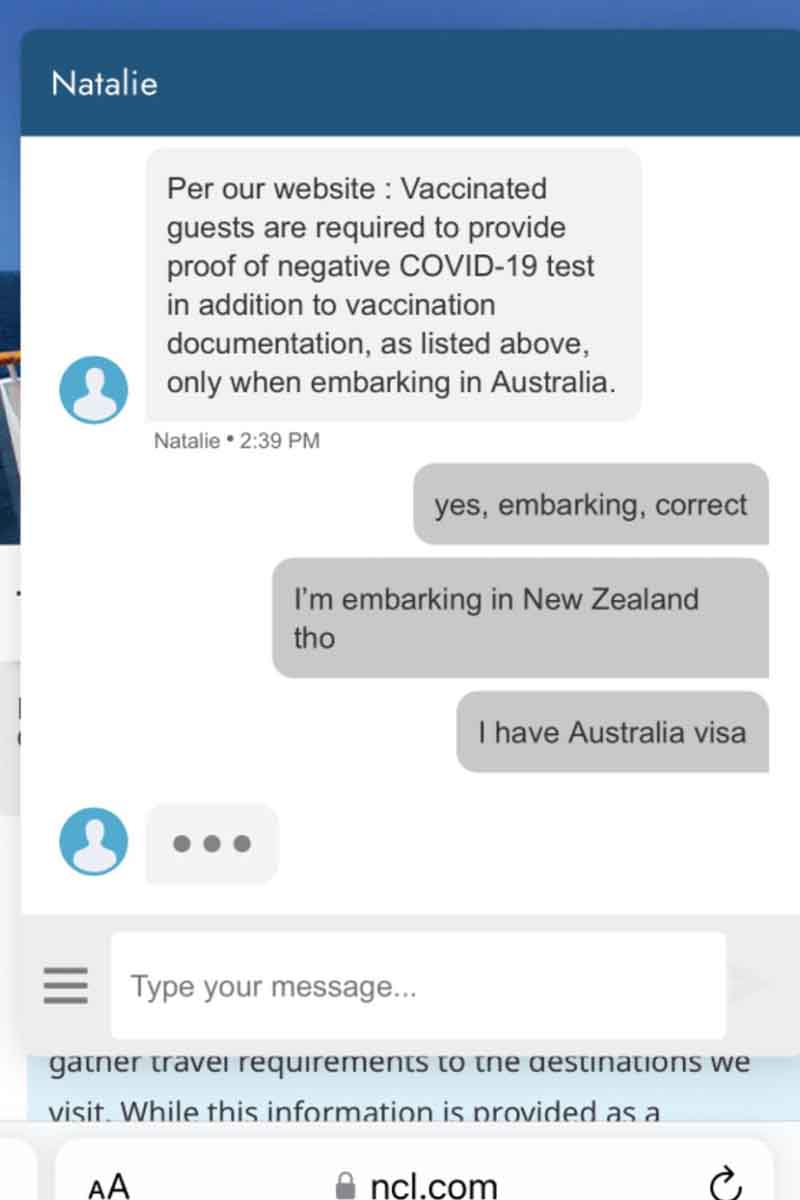Screen dimensions: 800x1200
Task: Tap the three-dot typing indicator bubble
Action: coord(212,844)
